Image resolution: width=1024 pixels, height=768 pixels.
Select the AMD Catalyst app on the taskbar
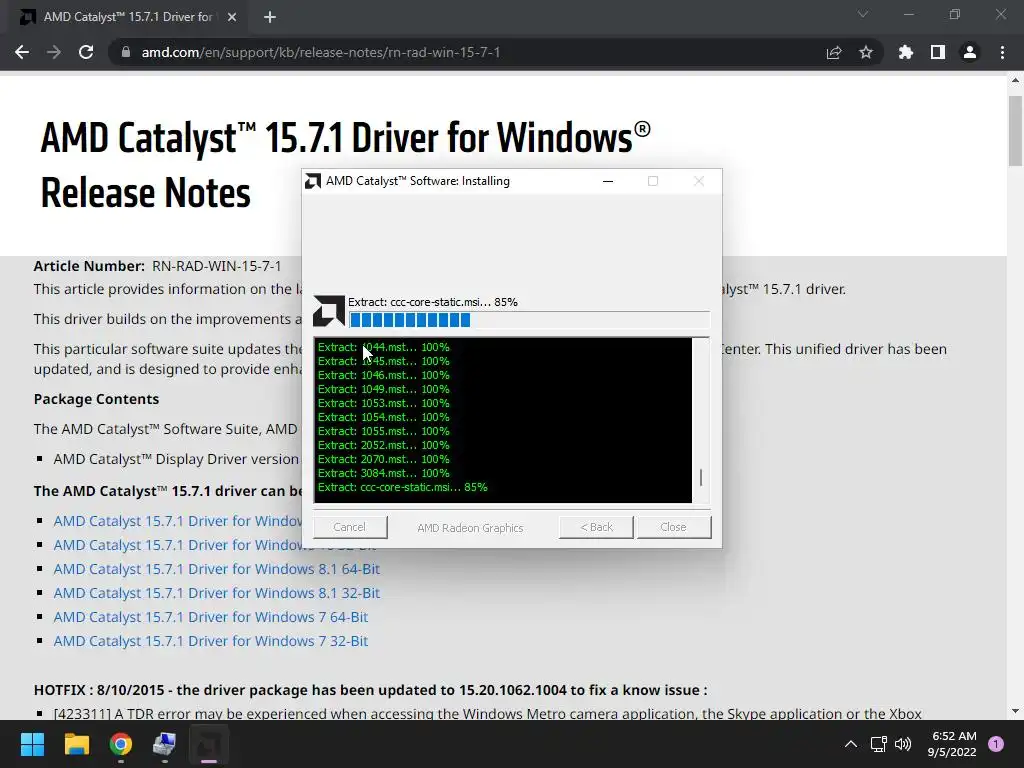[209, 744]
